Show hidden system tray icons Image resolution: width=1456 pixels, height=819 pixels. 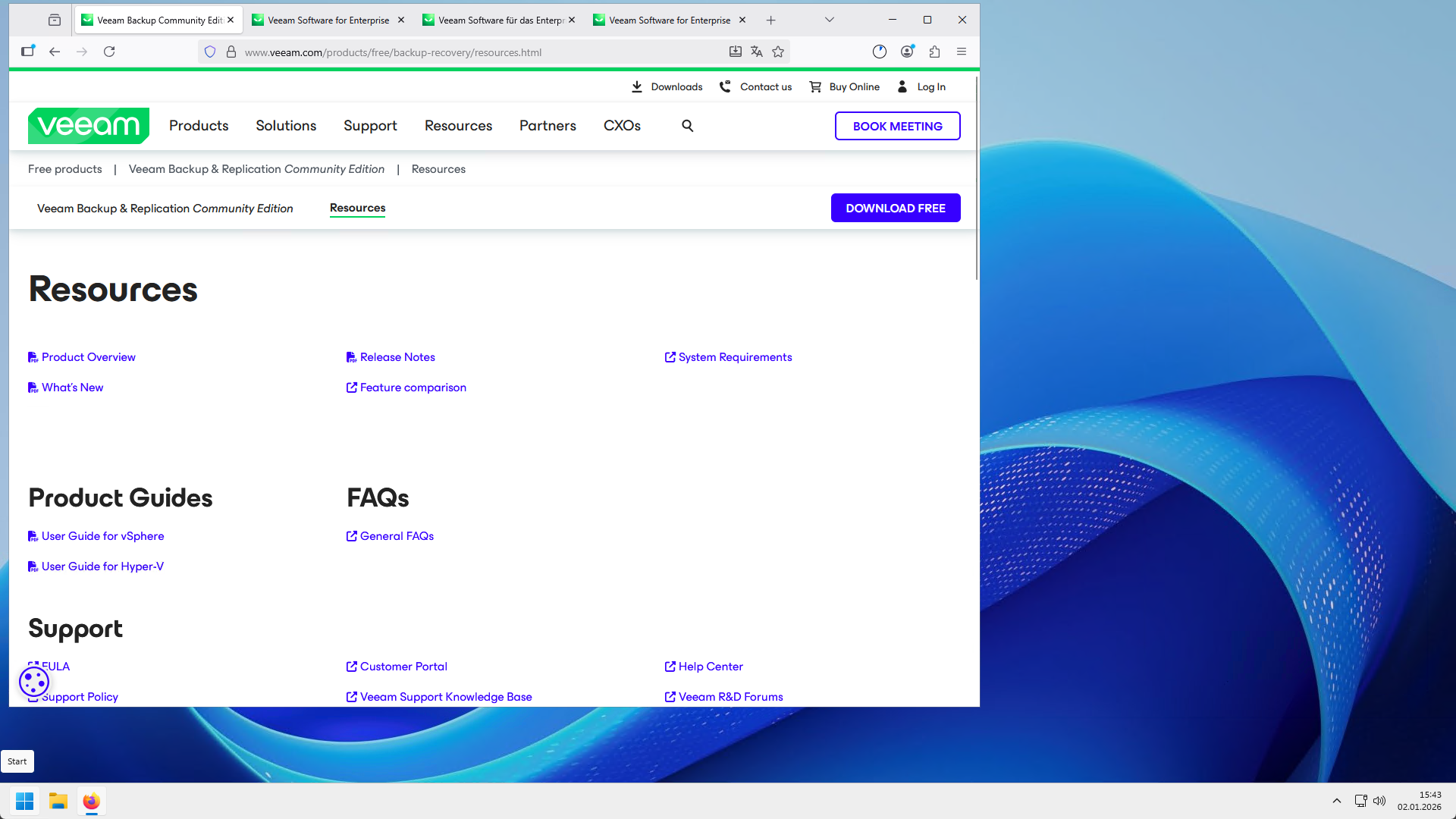tap(1337, 801)
